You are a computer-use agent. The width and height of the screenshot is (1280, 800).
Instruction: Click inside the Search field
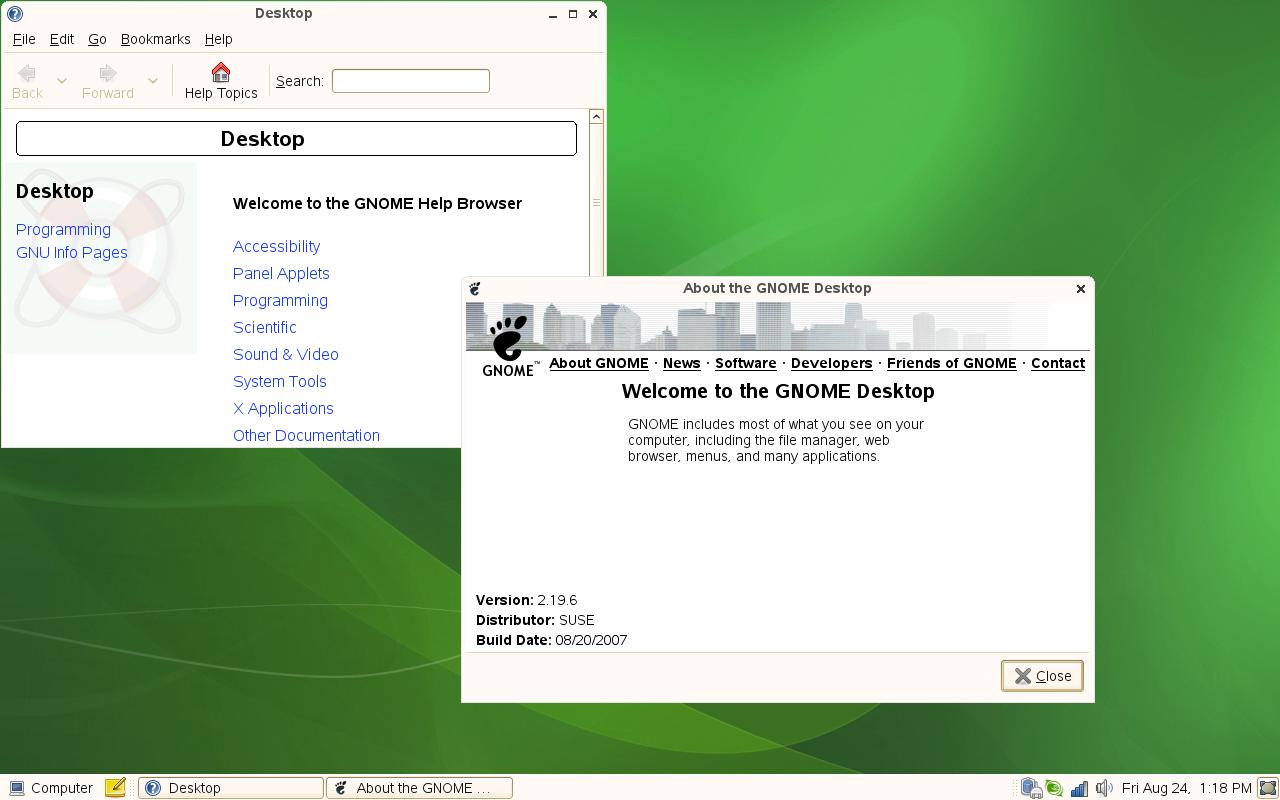410,81
